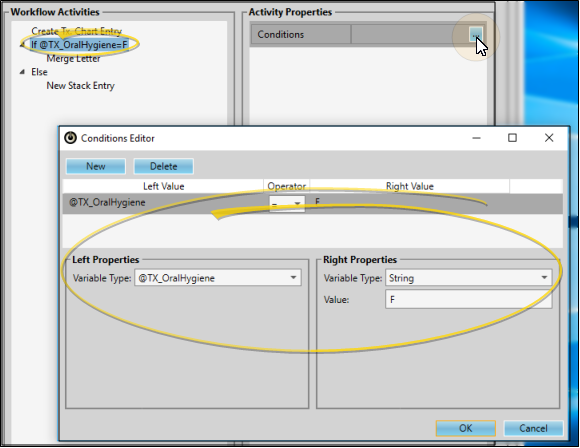Select the Else tree node

[x=39, y=72]
